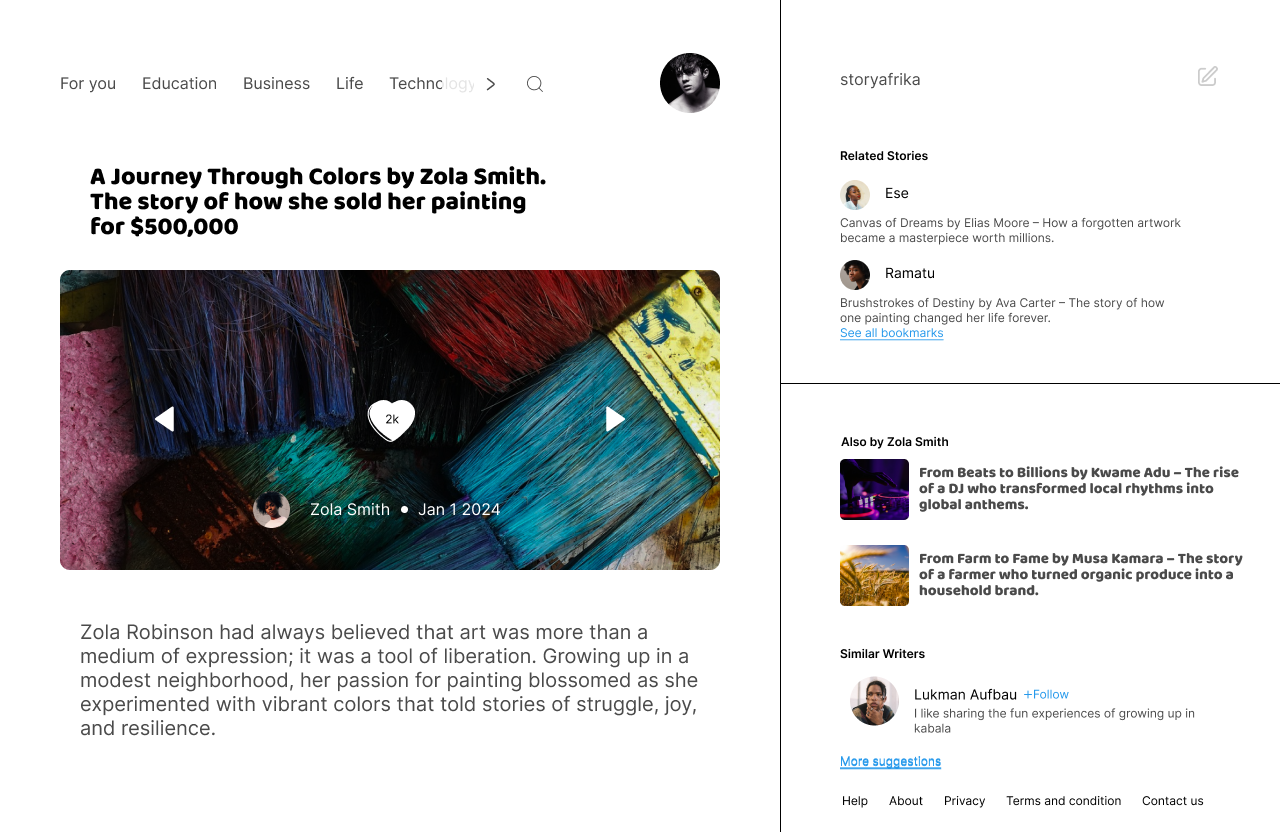Image resolution: width=1280 pixels, height=832 pixels.
Task: Open the From Farm to Fame thumbnail
Action: tap(874, 575)
